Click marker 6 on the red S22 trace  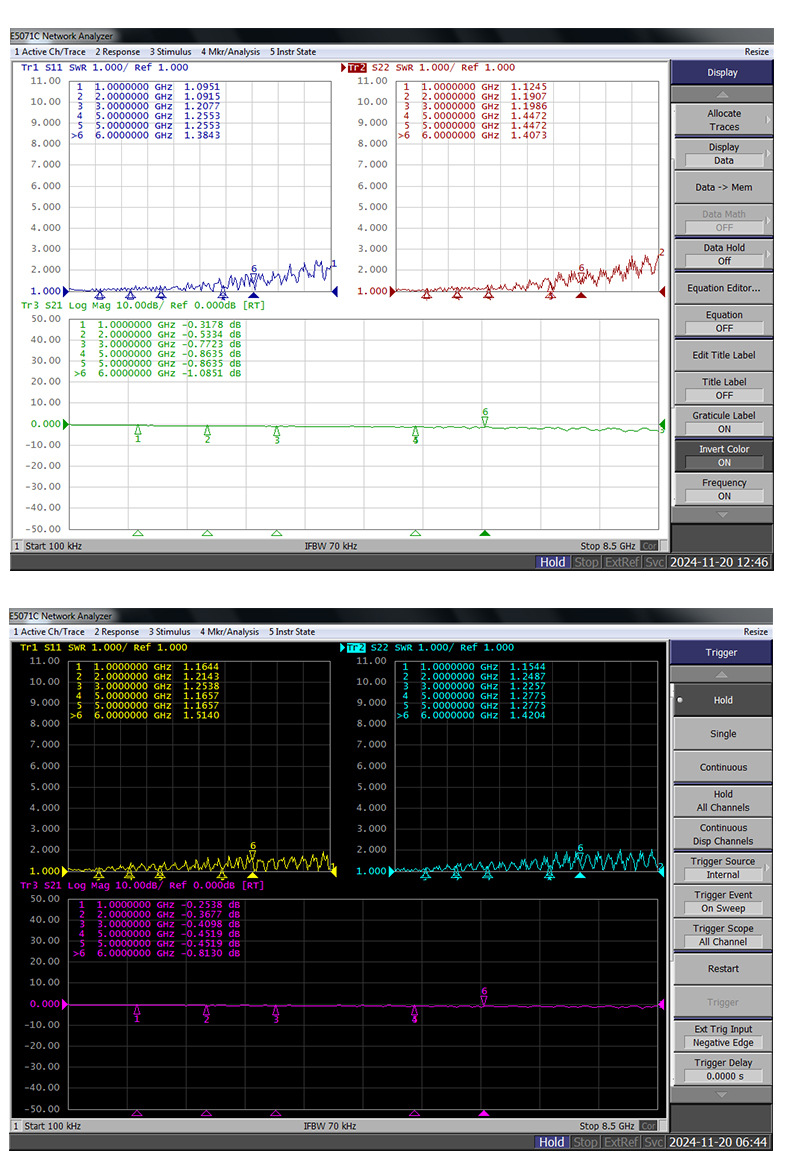coord(581,273)
